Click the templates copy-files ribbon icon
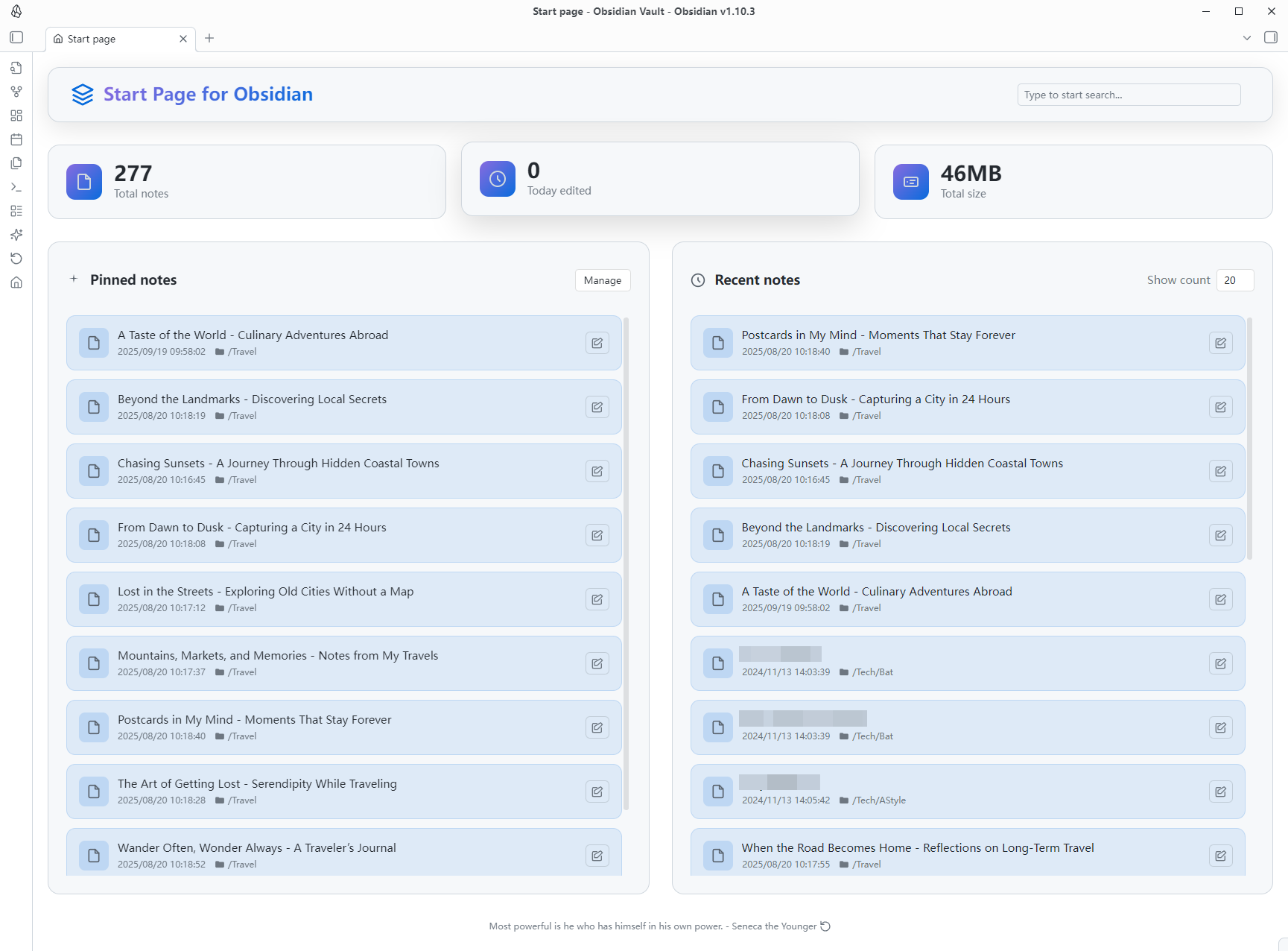Viewport: 1288px width, 951px height. click(16, 163)
